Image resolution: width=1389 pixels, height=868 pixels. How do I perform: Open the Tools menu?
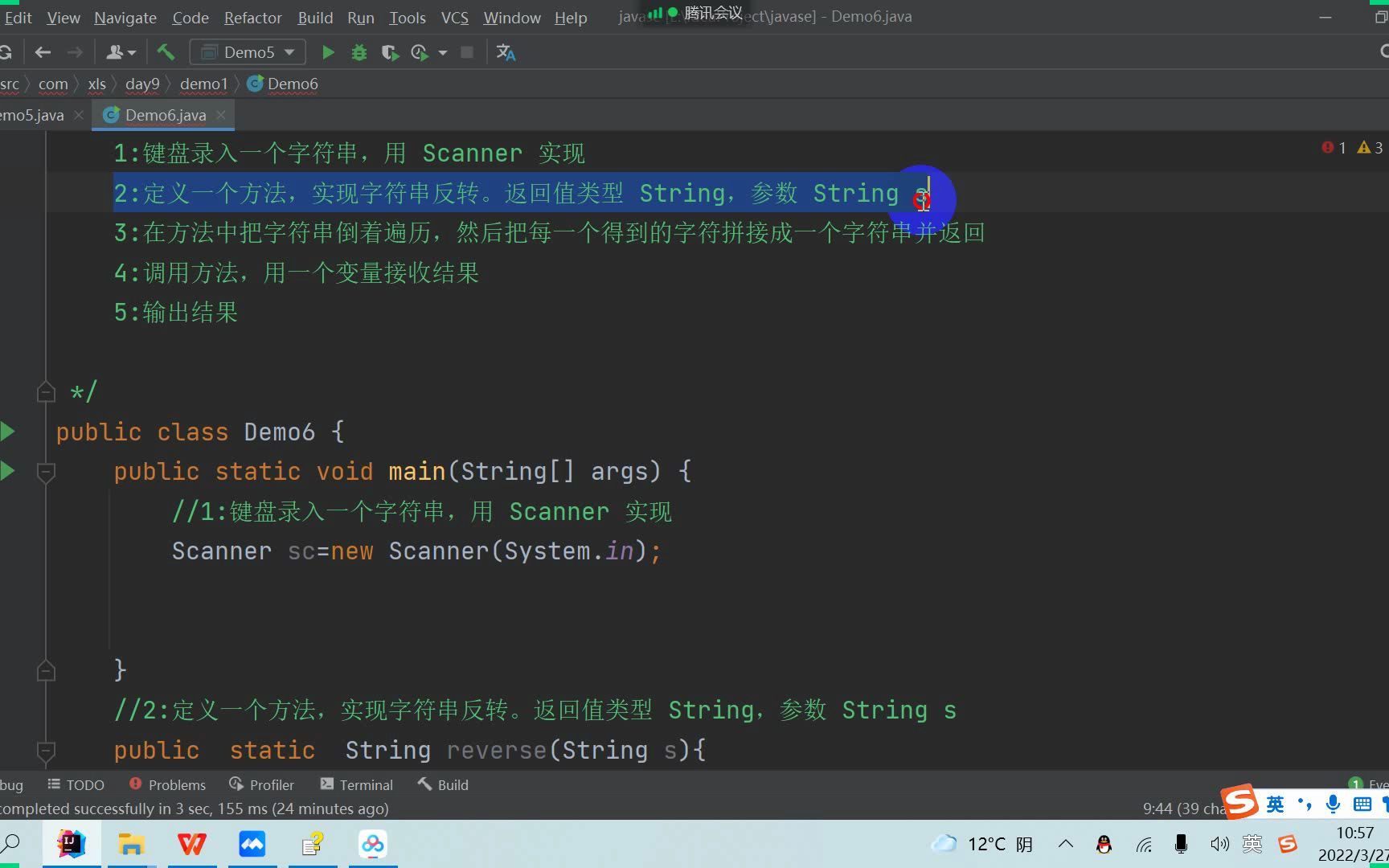coord(408,18)
